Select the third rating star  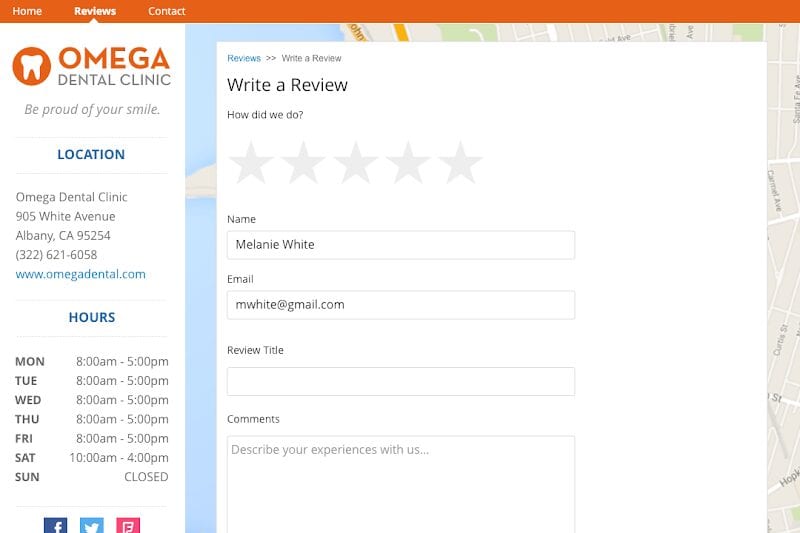pos(356,163)
